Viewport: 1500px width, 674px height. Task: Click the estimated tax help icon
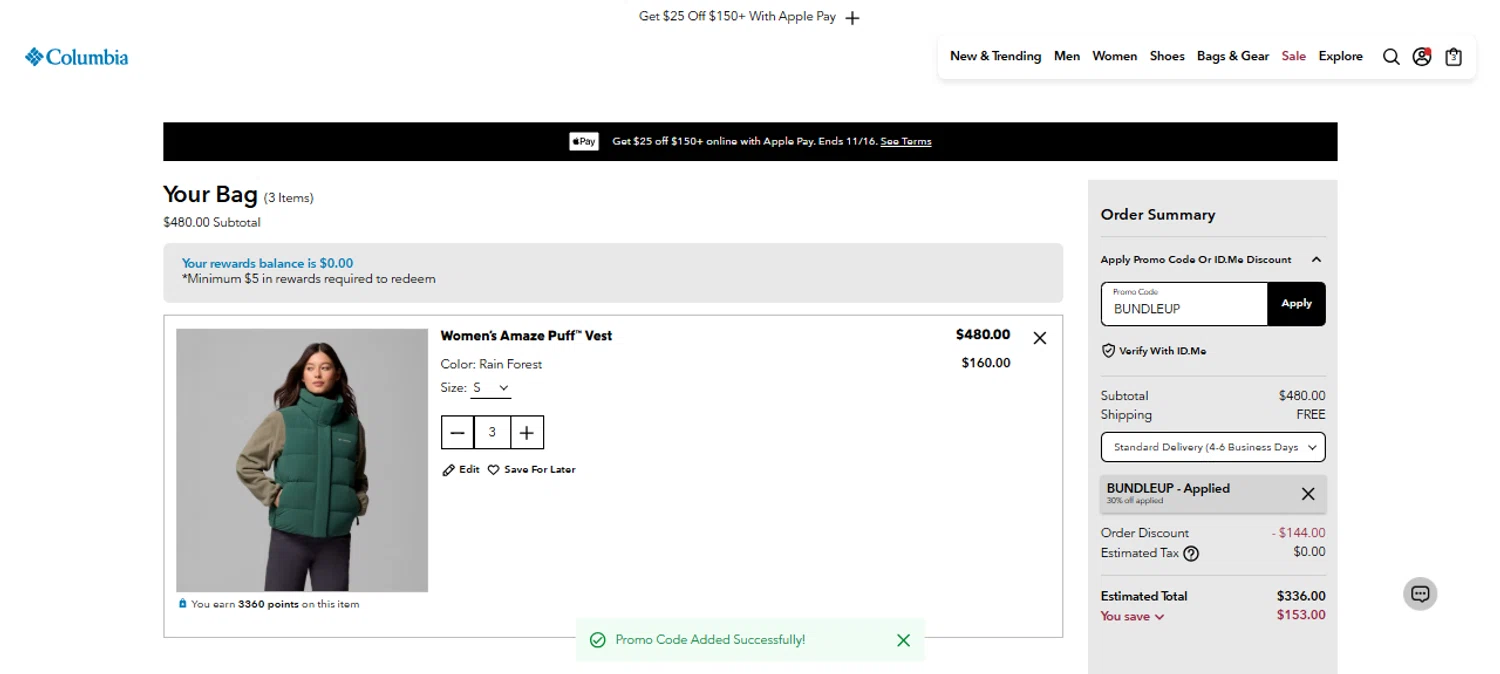pos(1191,553)
